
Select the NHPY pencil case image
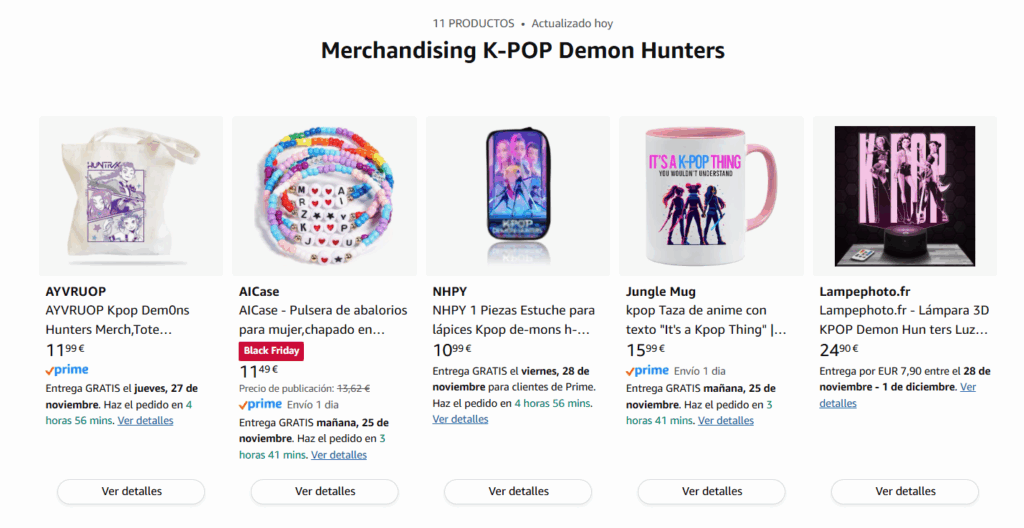point(517,196)
